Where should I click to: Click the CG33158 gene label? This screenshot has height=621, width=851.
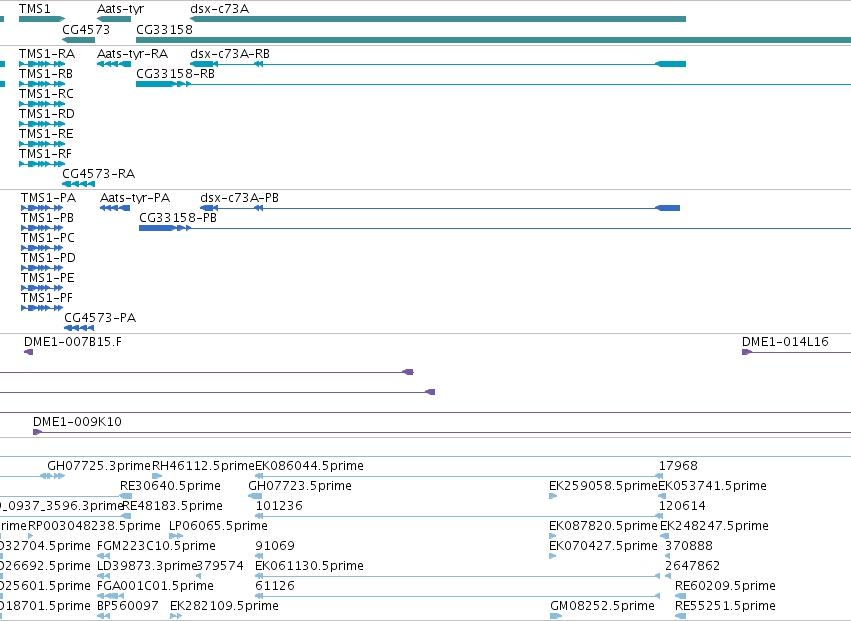pos(164,30)
